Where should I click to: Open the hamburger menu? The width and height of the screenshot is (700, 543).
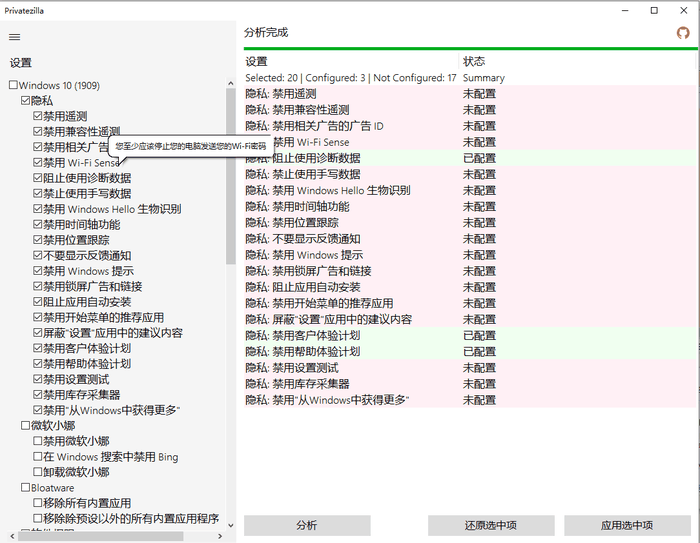15,37
